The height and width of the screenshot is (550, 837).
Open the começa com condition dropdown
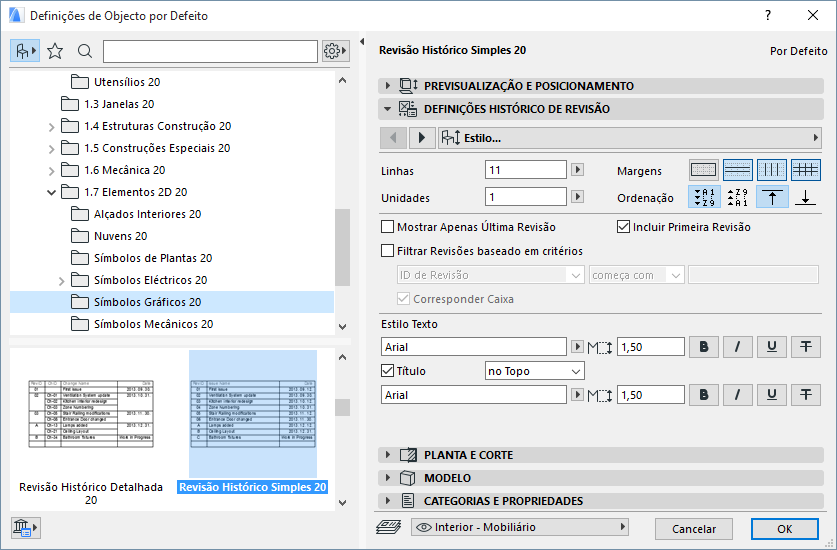(636, 275)
